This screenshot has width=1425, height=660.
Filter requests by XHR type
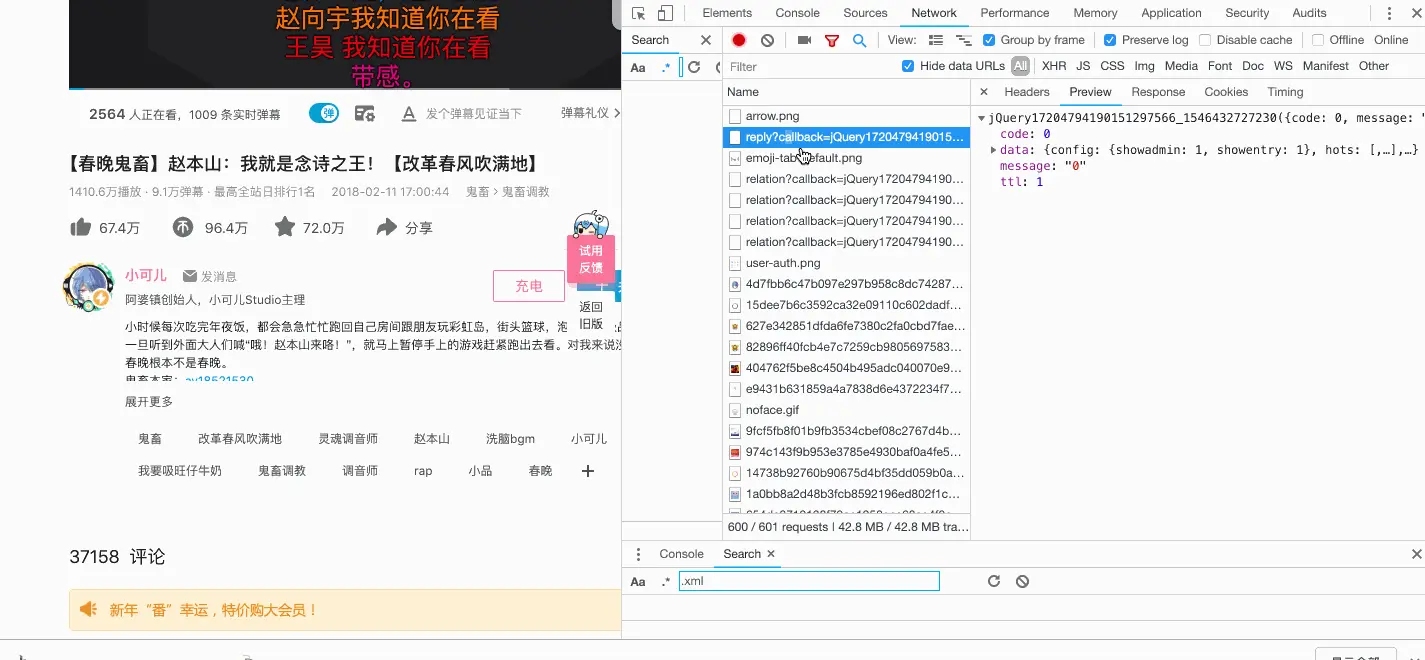click(x=1054, y=66)
